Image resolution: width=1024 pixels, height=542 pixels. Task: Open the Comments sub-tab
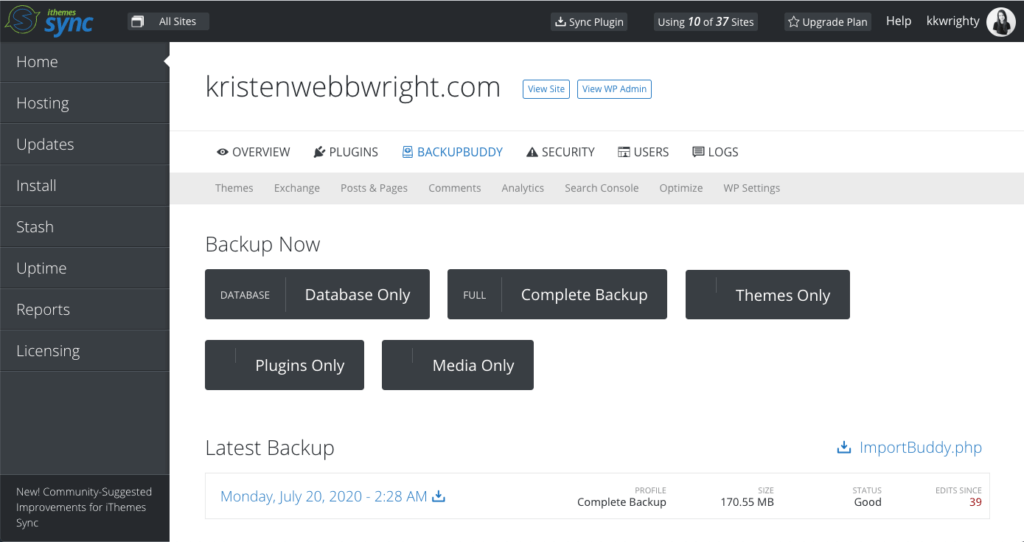[455, 188]
